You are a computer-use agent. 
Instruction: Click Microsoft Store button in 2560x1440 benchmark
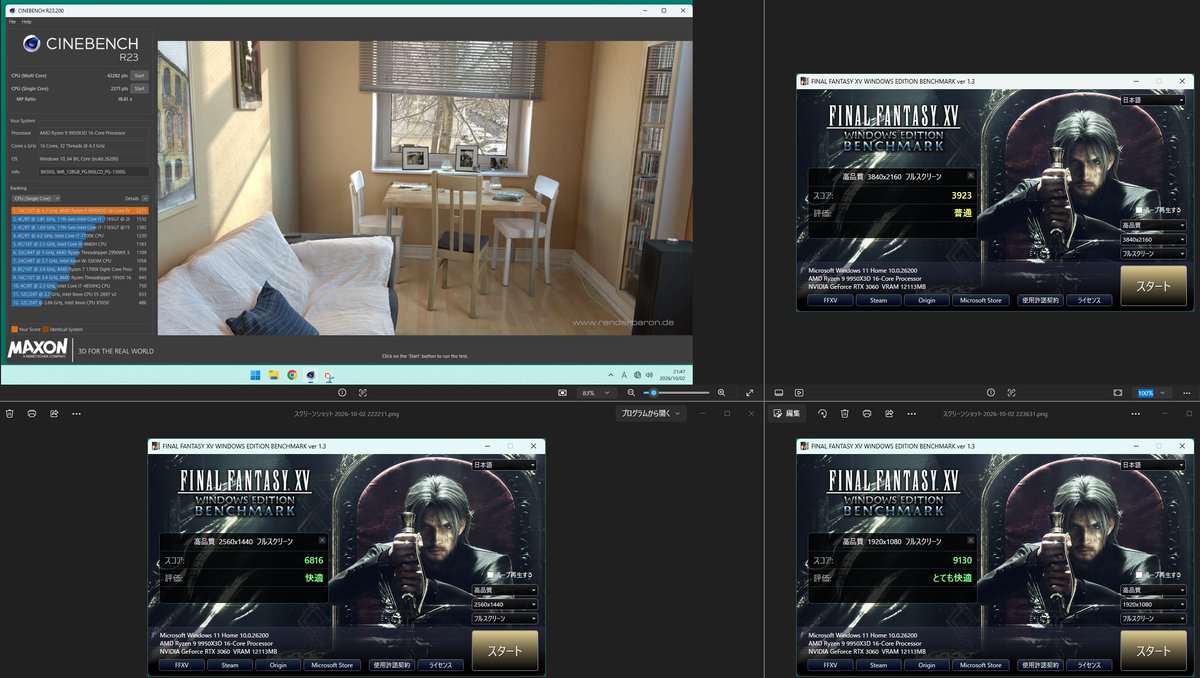tap(332, 665)
